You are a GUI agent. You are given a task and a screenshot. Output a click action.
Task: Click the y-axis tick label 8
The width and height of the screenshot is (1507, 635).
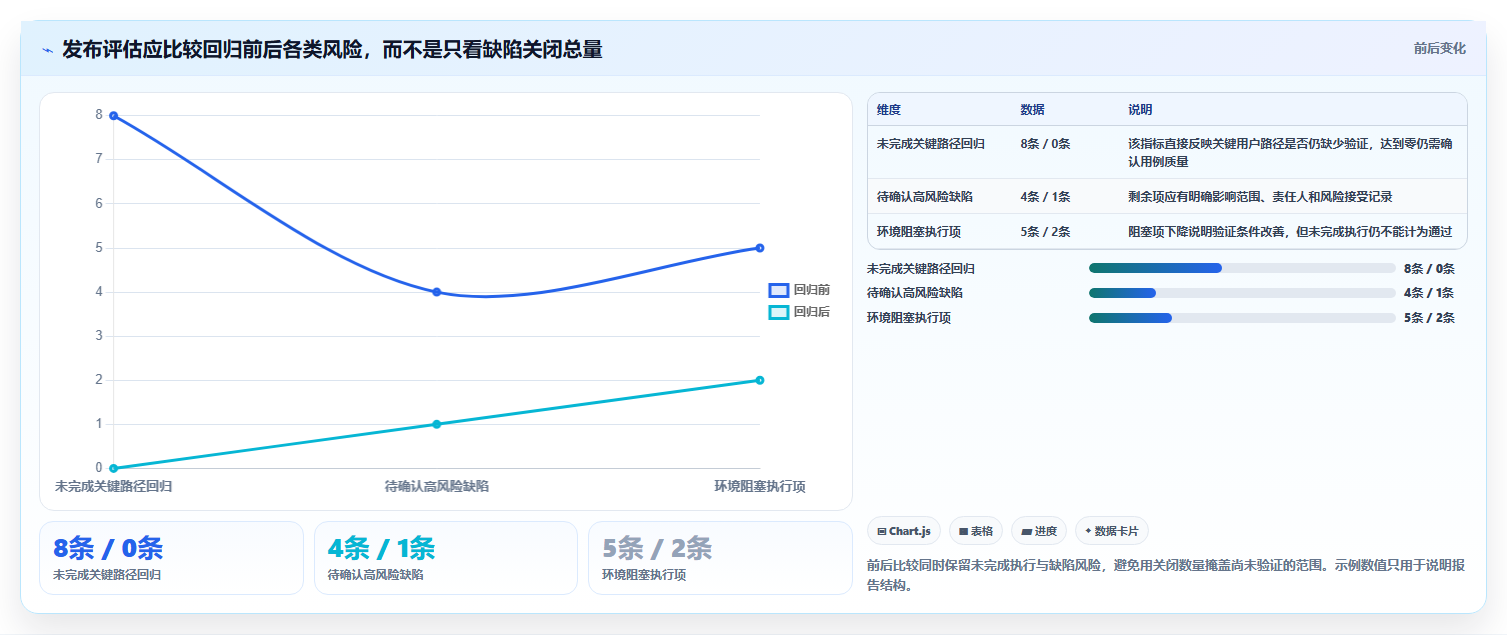[99, 115]
